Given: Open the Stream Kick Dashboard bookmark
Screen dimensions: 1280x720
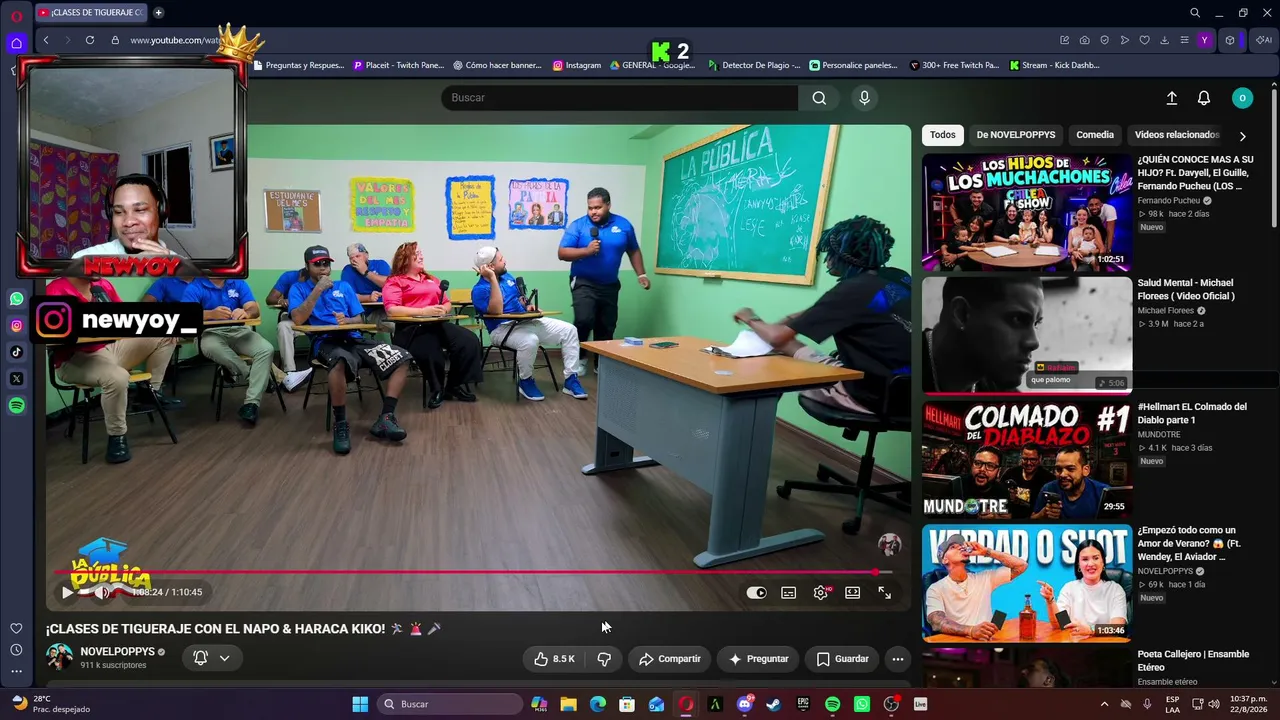Looking at the screenshot, I should coord(1054,66).
